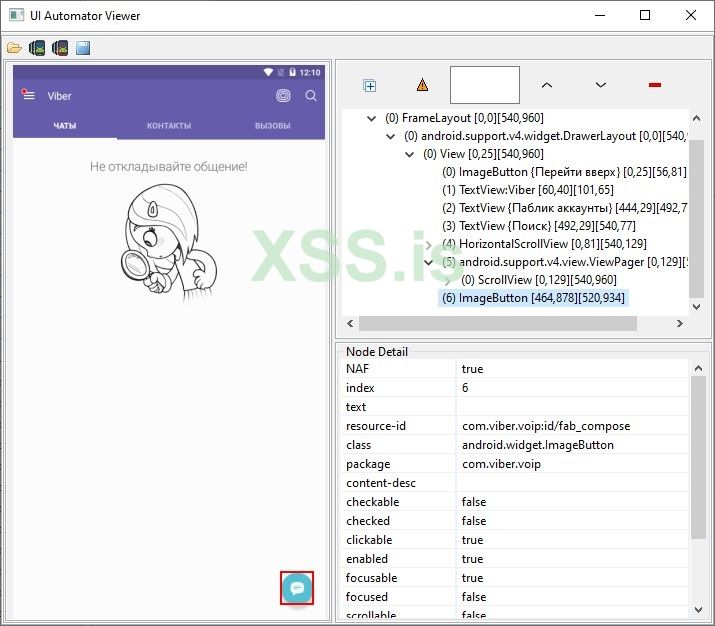The height and width of the screenshot is (626, 715).
Task: Click the Node Detail vertical scrollbar thumb
Action: (x=698, y=458)
